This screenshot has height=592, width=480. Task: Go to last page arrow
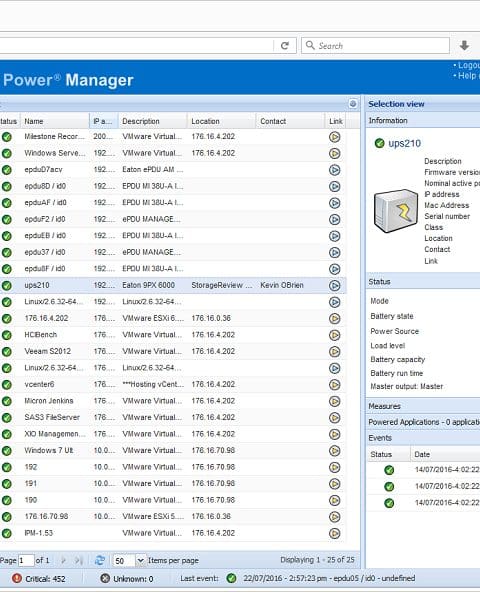[78, 560]
